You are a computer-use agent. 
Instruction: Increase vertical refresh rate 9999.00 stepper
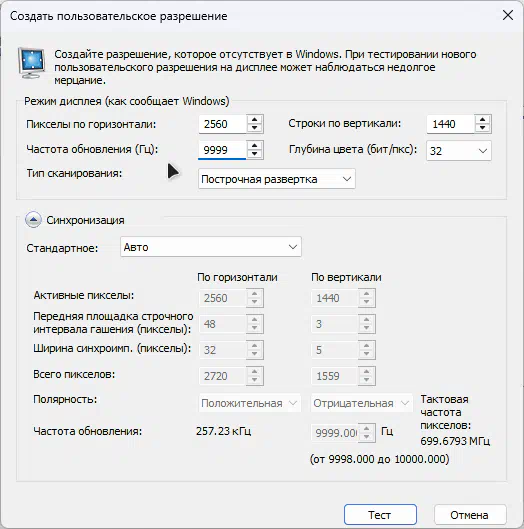(x=367, y=428)
